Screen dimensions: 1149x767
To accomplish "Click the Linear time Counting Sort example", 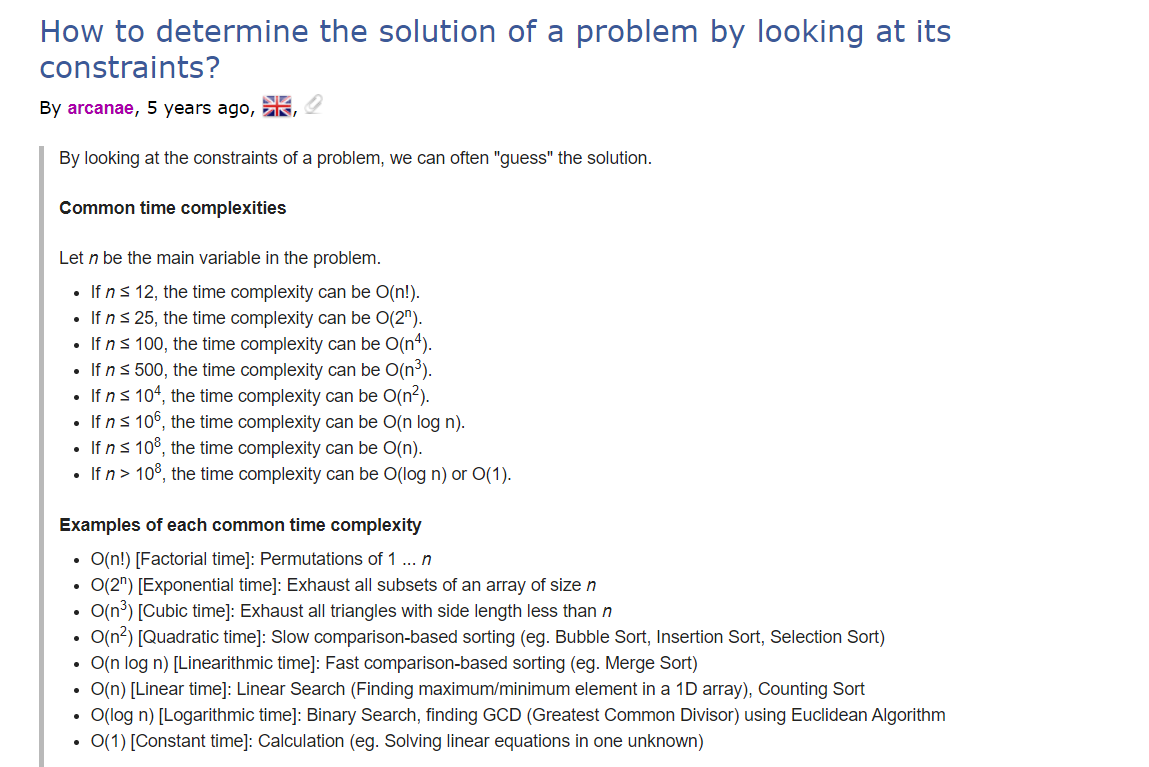I will (477, 689).
